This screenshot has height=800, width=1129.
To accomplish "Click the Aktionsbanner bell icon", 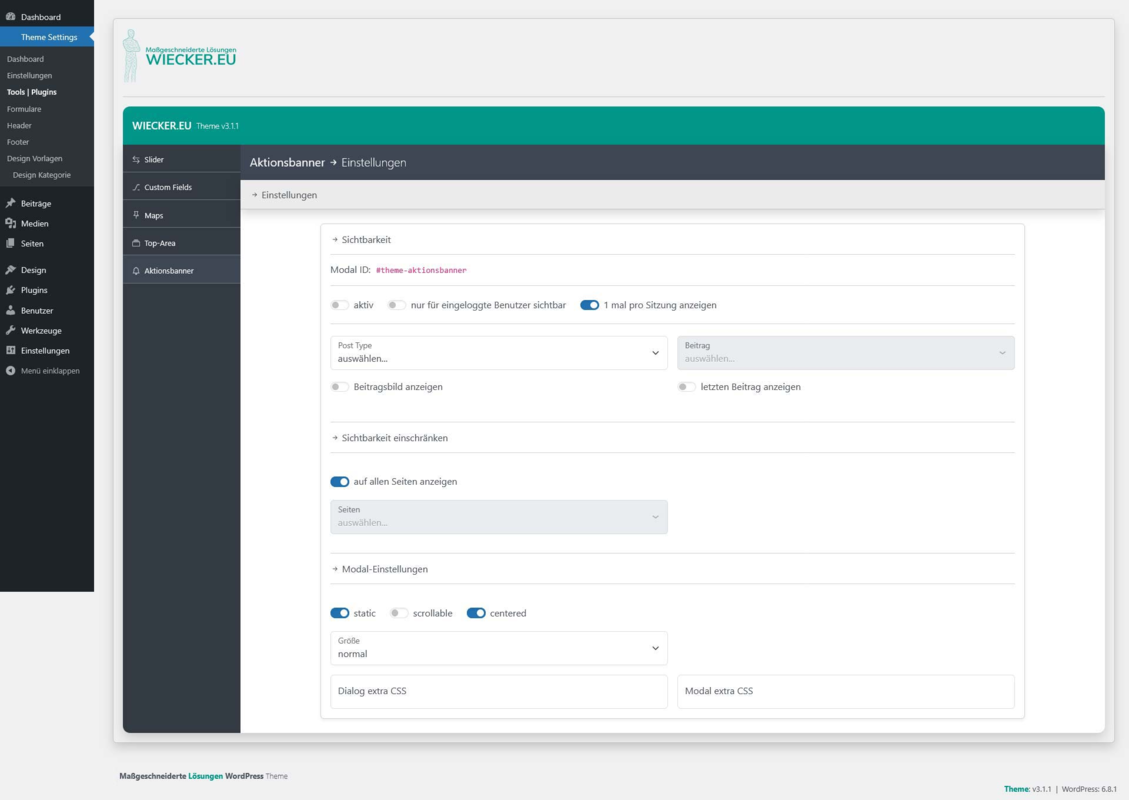I will (x=136, y=271).
